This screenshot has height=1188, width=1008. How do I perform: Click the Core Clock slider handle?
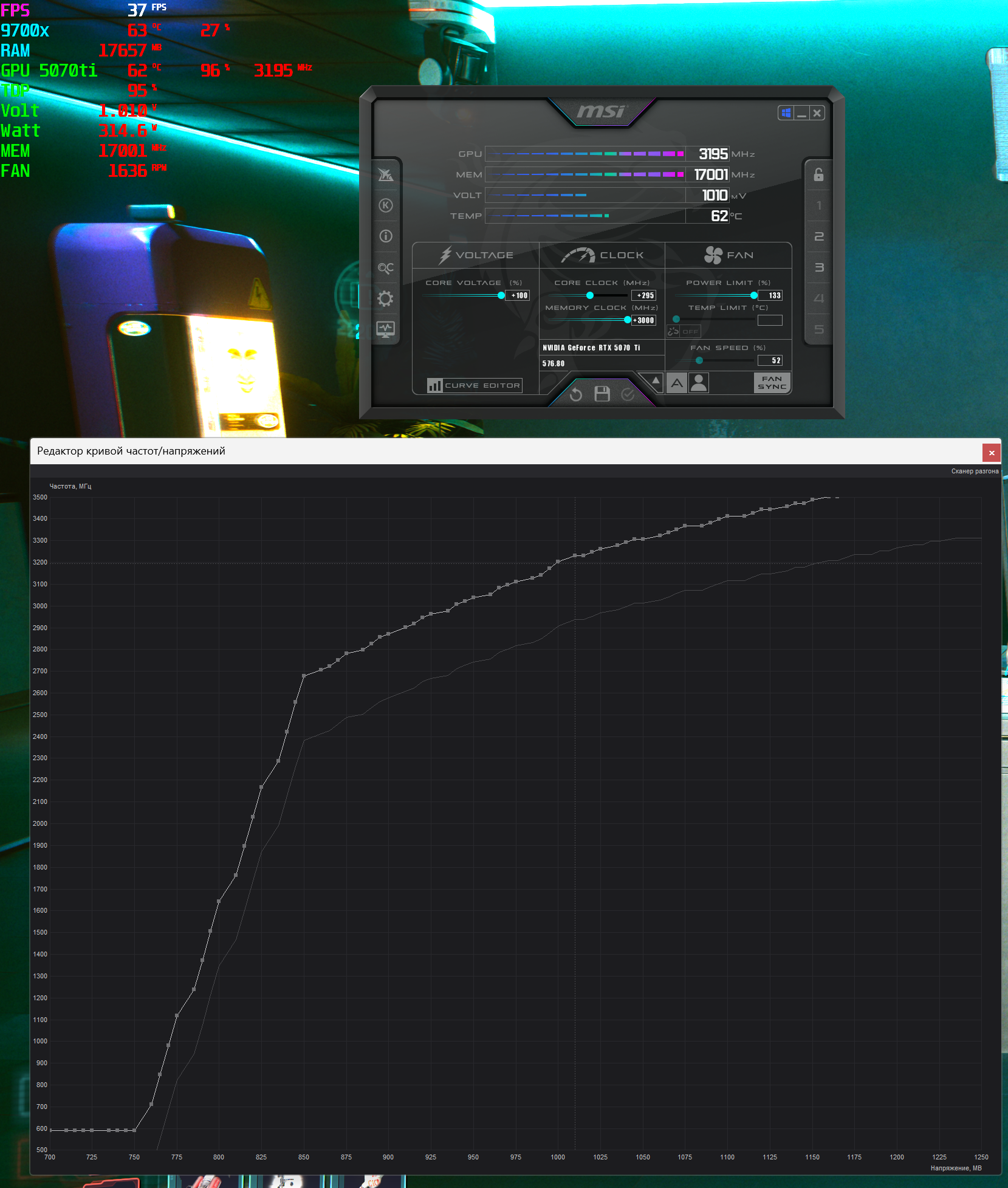589,295
